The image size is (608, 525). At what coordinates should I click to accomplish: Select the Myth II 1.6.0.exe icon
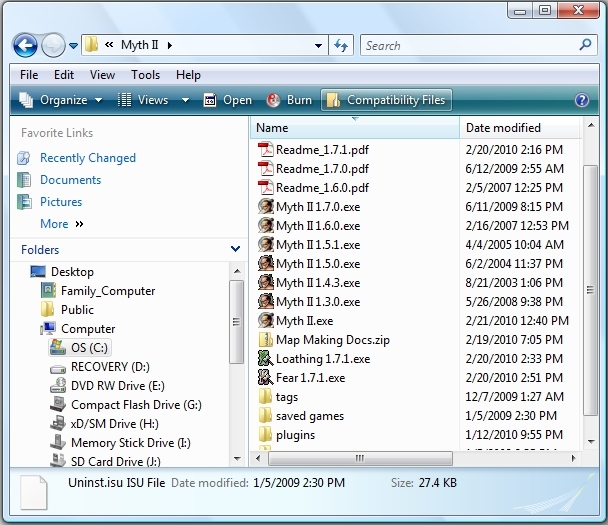coord(266,226)
